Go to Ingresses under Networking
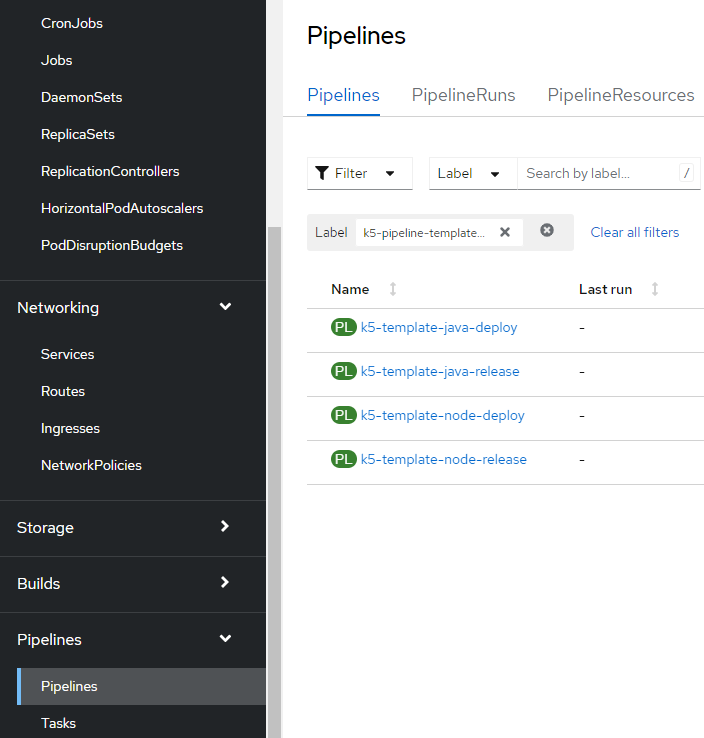Image resolution: width=704 pixels, height=738 pixels. click(x=70, y=428)
